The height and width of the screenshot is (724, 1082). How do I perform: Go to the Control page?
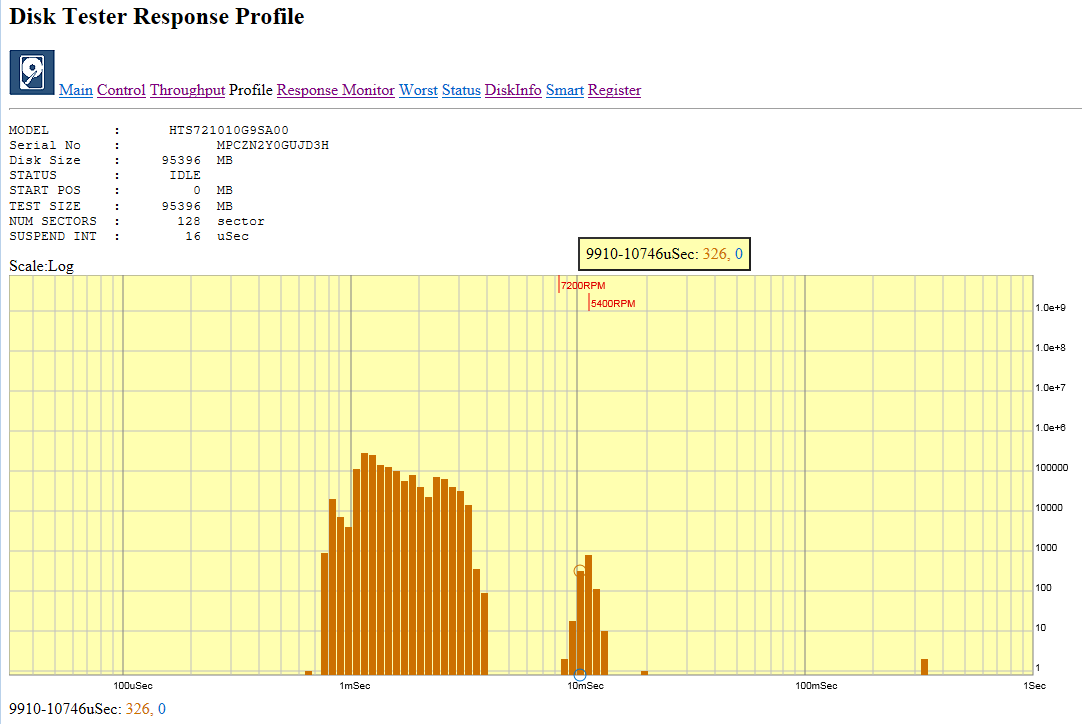[121, 90]
